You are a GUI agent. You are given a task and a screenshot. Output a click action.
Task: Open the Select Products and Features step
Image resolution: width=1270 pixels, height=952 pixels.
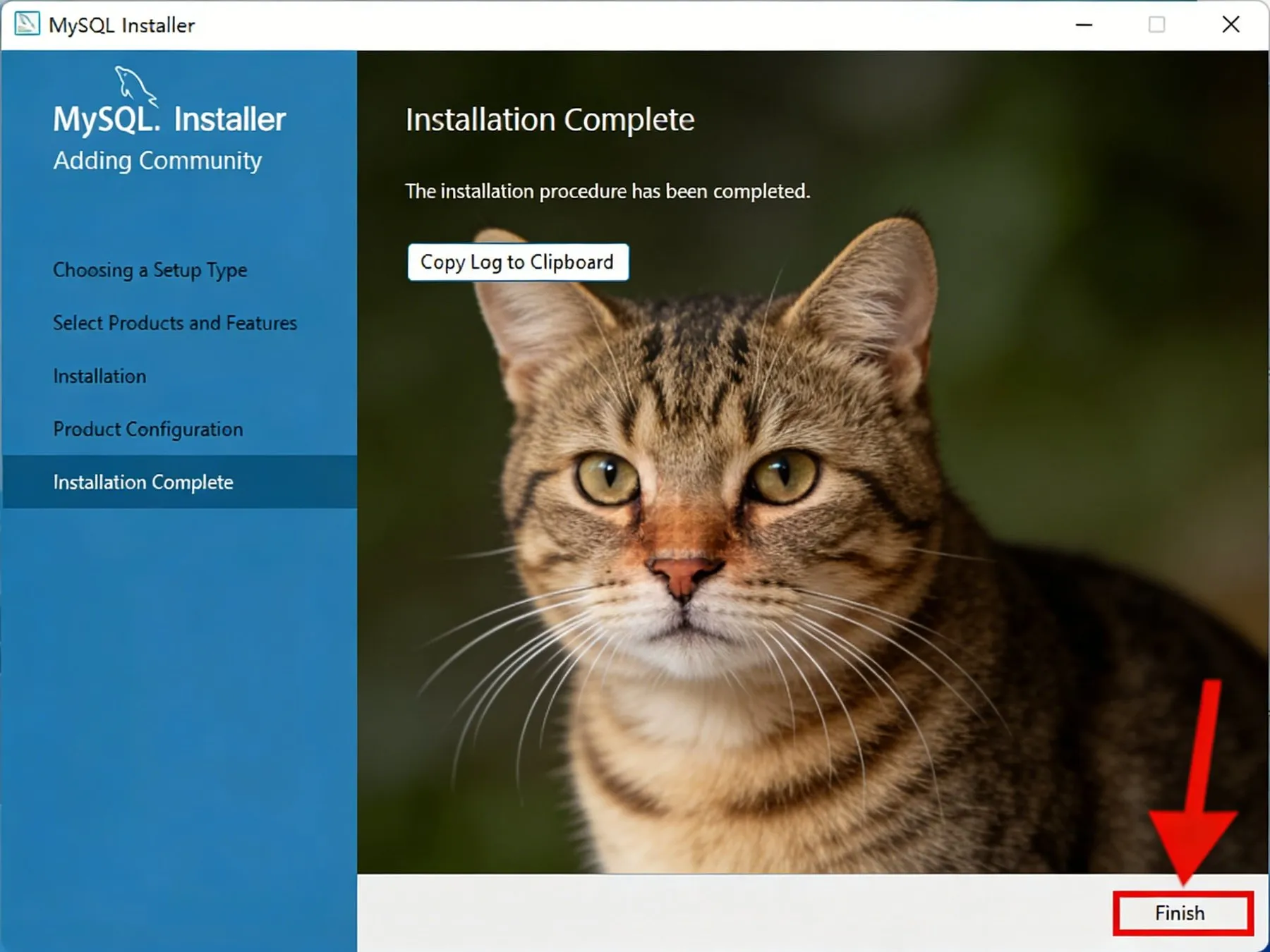(175, 323)
